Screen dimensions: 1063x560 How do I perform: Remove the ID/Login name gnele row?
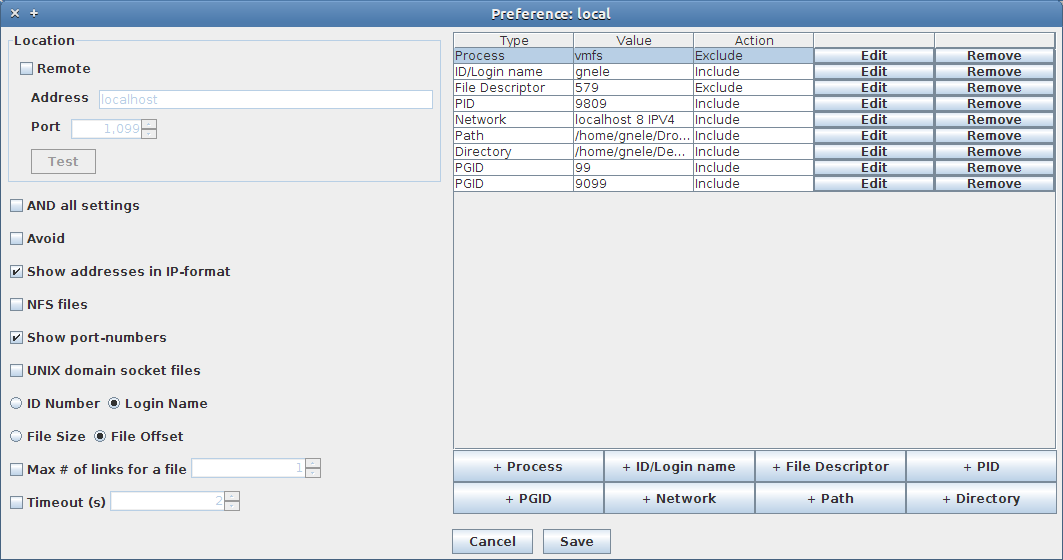(994, 72)
